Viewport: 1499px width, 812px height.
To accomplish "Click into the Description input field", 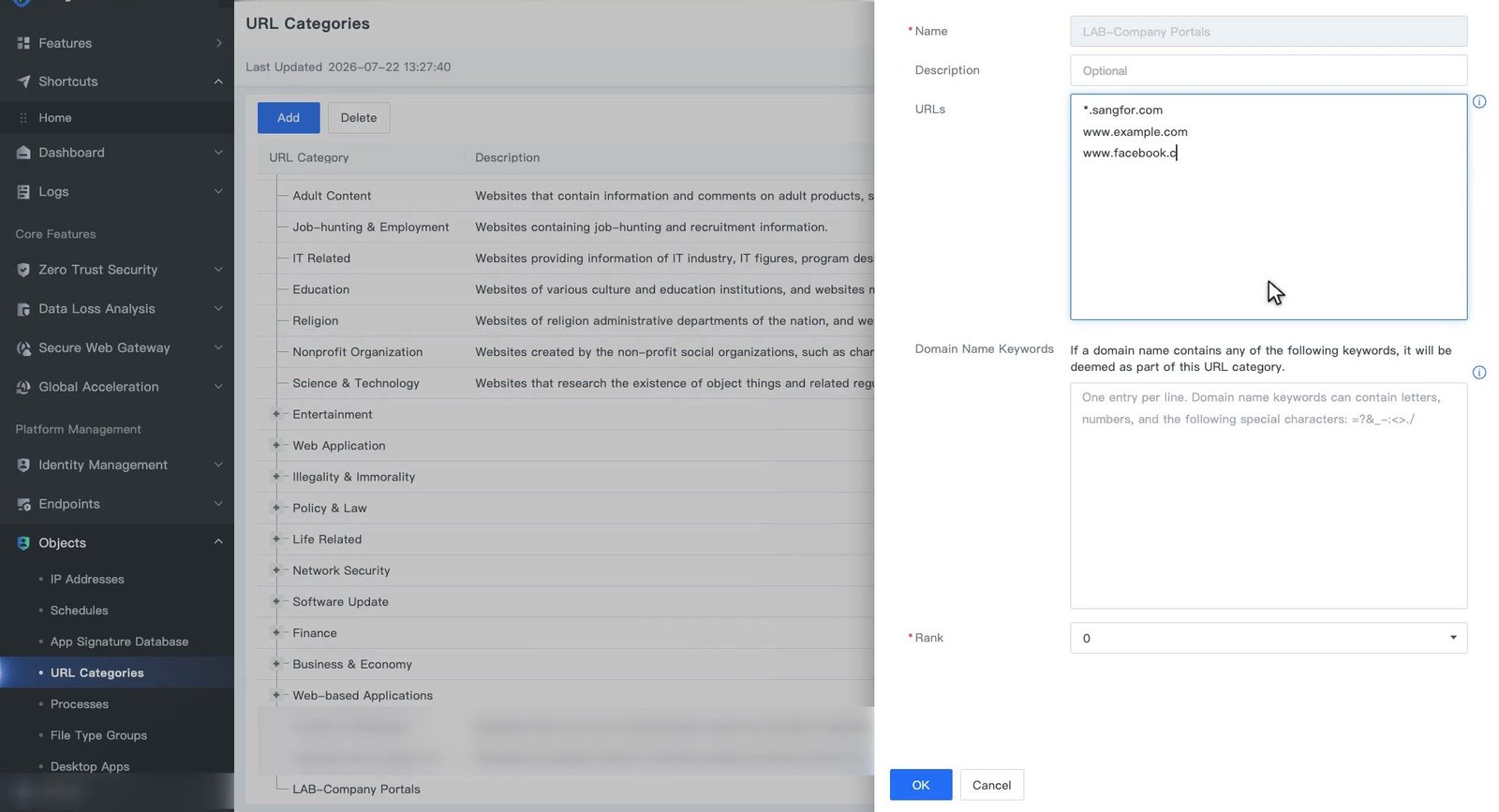I will click(x=1269, y=70).
